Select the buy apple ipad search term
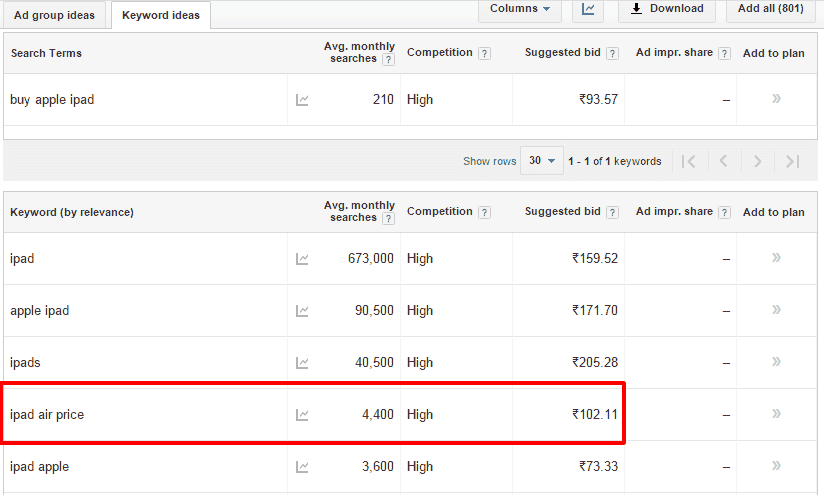 [x=52, y=100]
